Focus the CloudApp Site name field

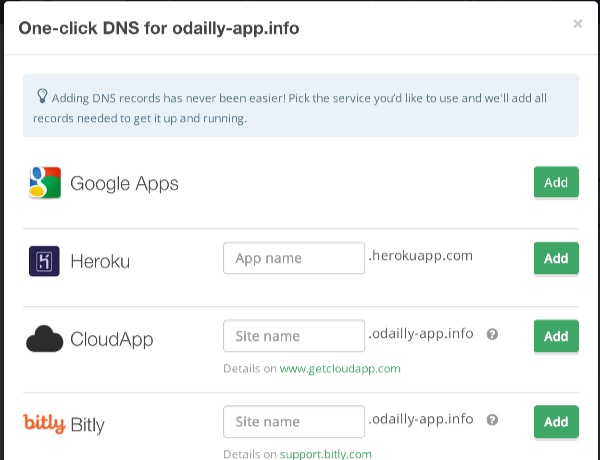pyautogui.click(x=294, y=336)
